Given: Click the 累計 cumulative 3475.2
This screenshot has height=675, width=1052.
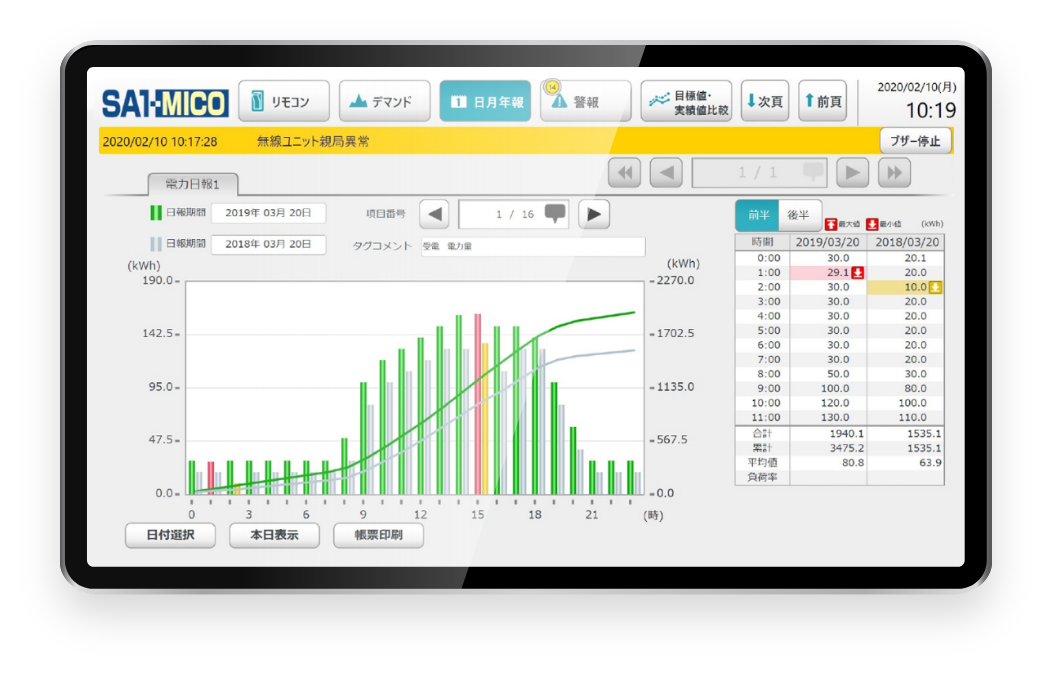Looking at the screenshot, I should (847, 448).
